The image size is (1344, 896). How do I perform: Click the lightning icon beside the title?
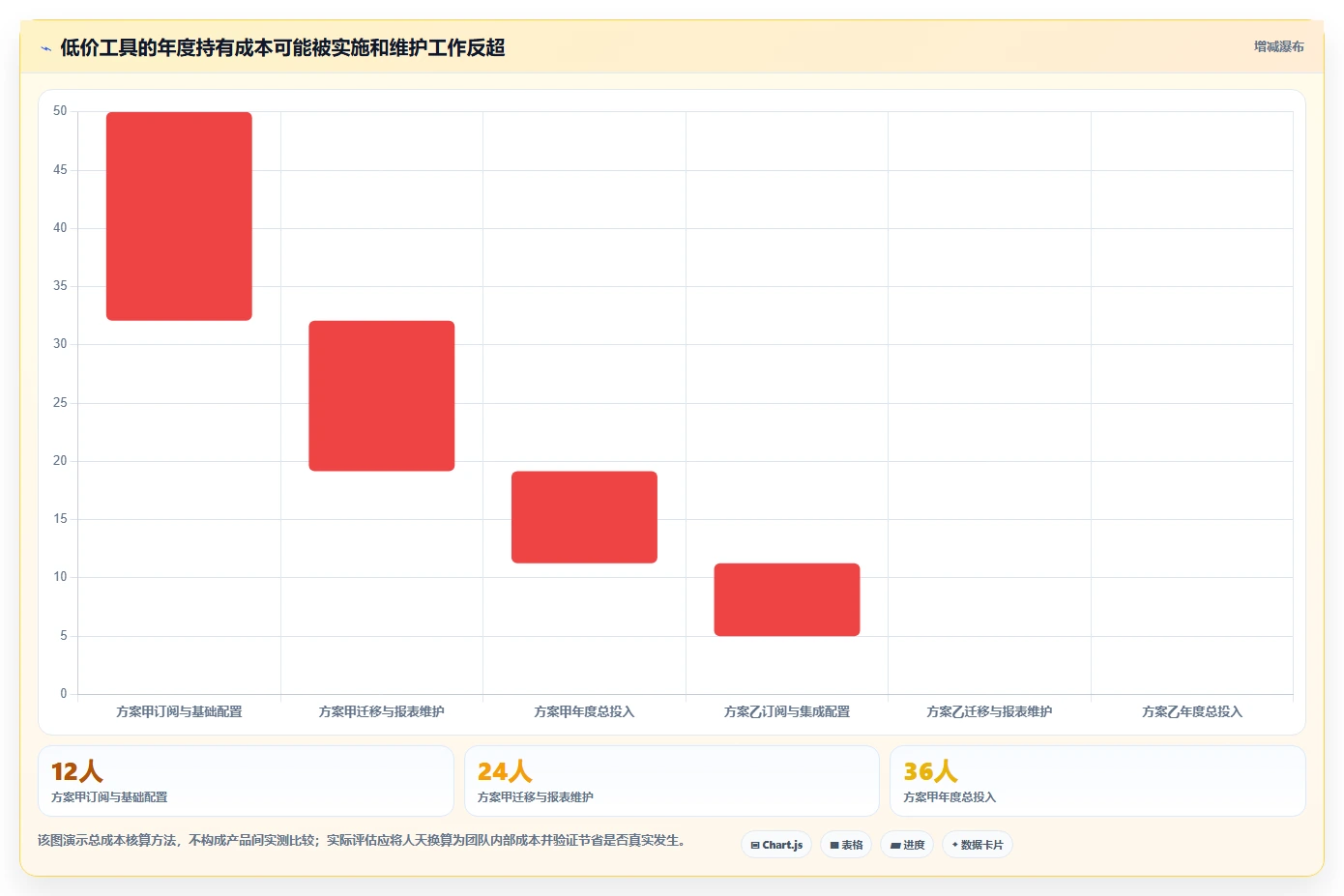[45, 48]
